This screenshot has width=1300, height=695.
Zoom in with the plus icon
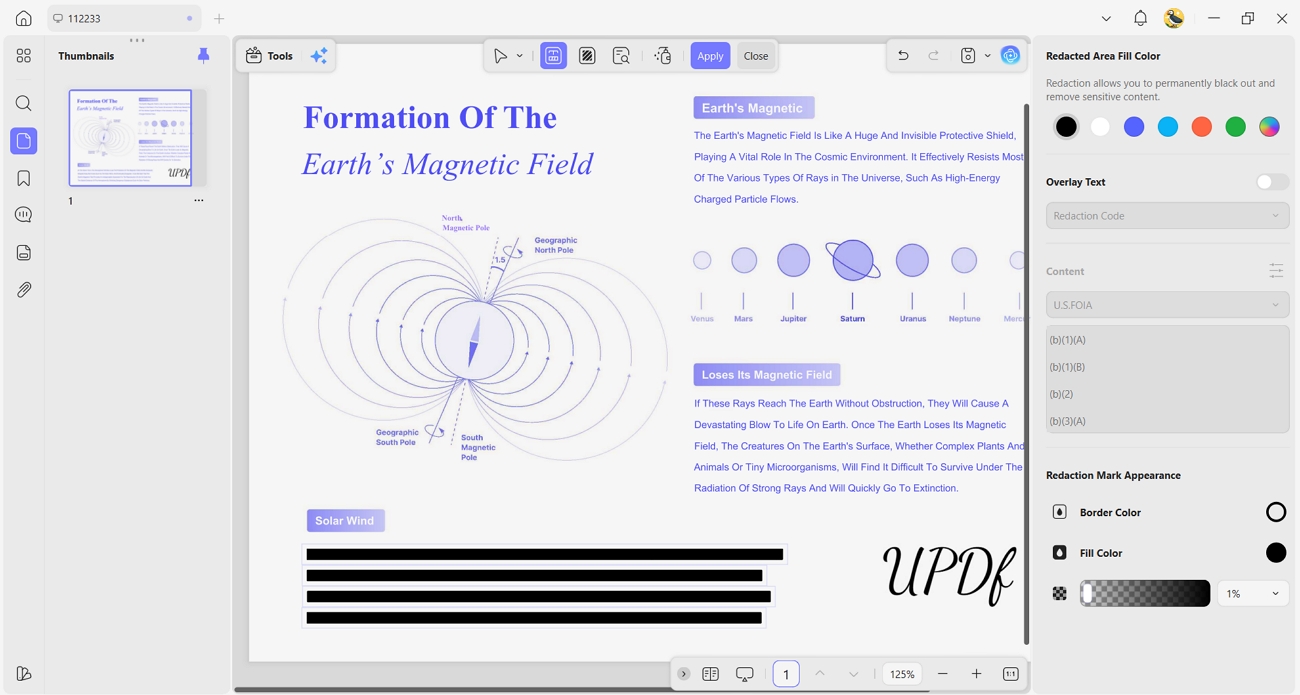point(976,674)
